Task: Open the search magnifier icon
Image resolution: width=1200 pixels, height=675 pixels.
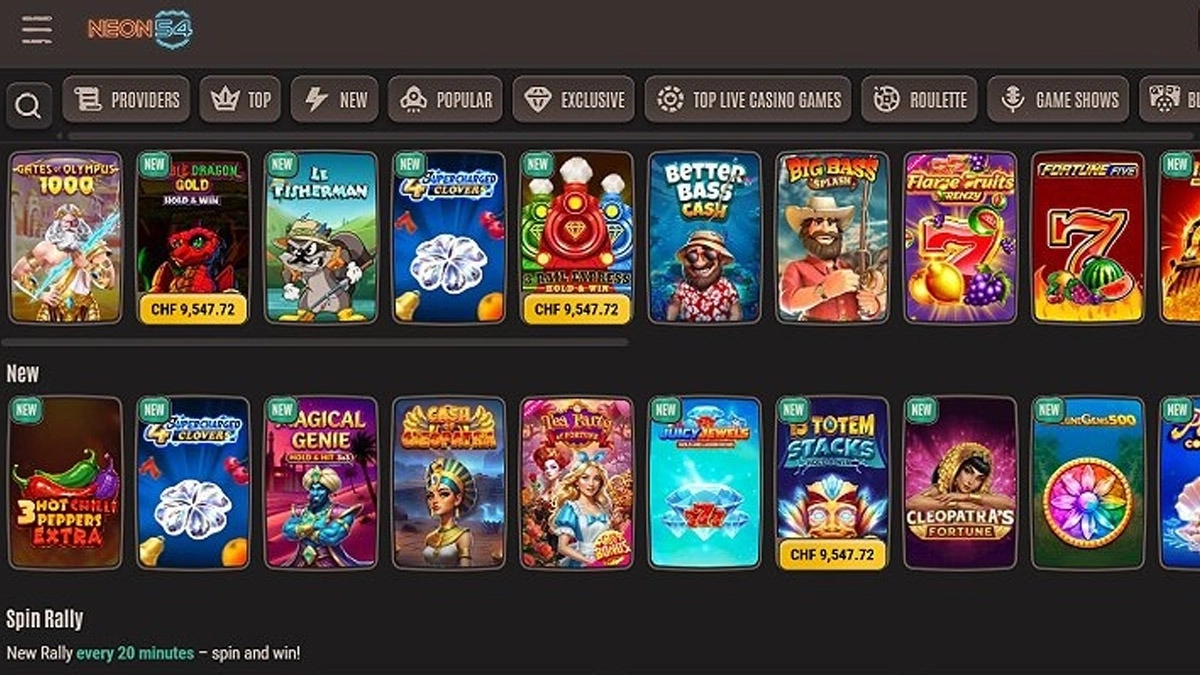Action: (29, 105)
